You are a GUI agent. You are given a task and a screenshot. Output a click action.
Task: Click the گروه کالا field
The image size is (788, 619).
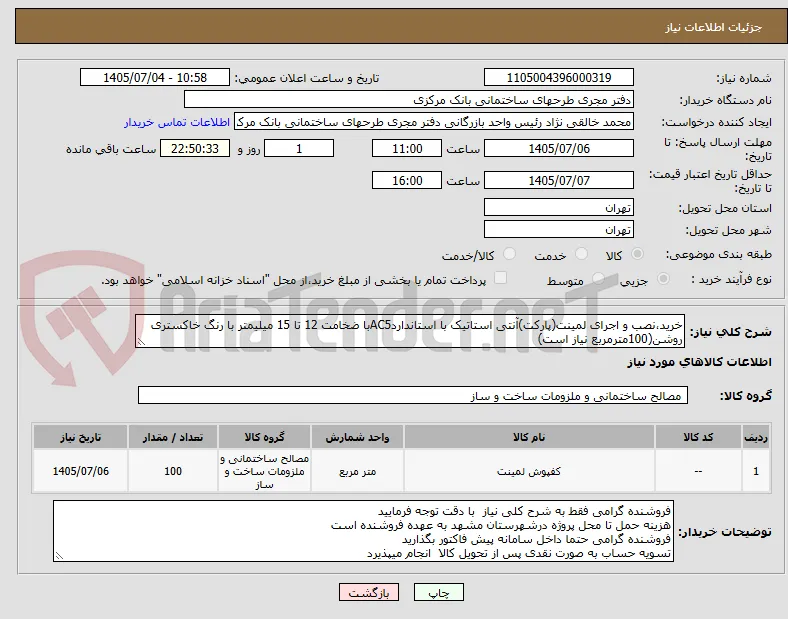click(x=413, y=395)
